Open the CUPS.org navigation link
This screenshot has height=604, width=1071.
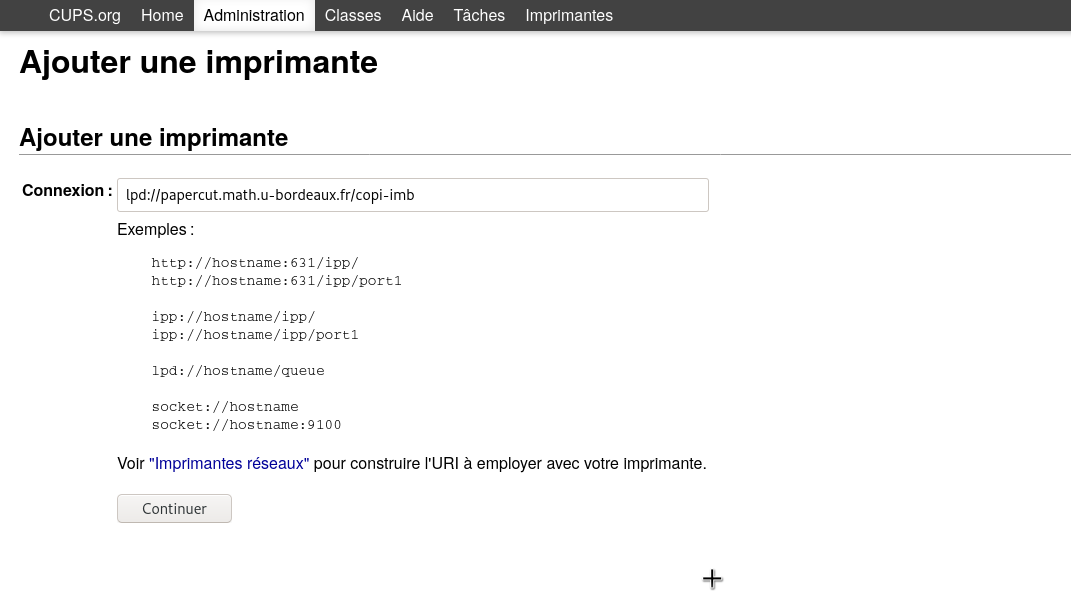[x=85, y=16]
